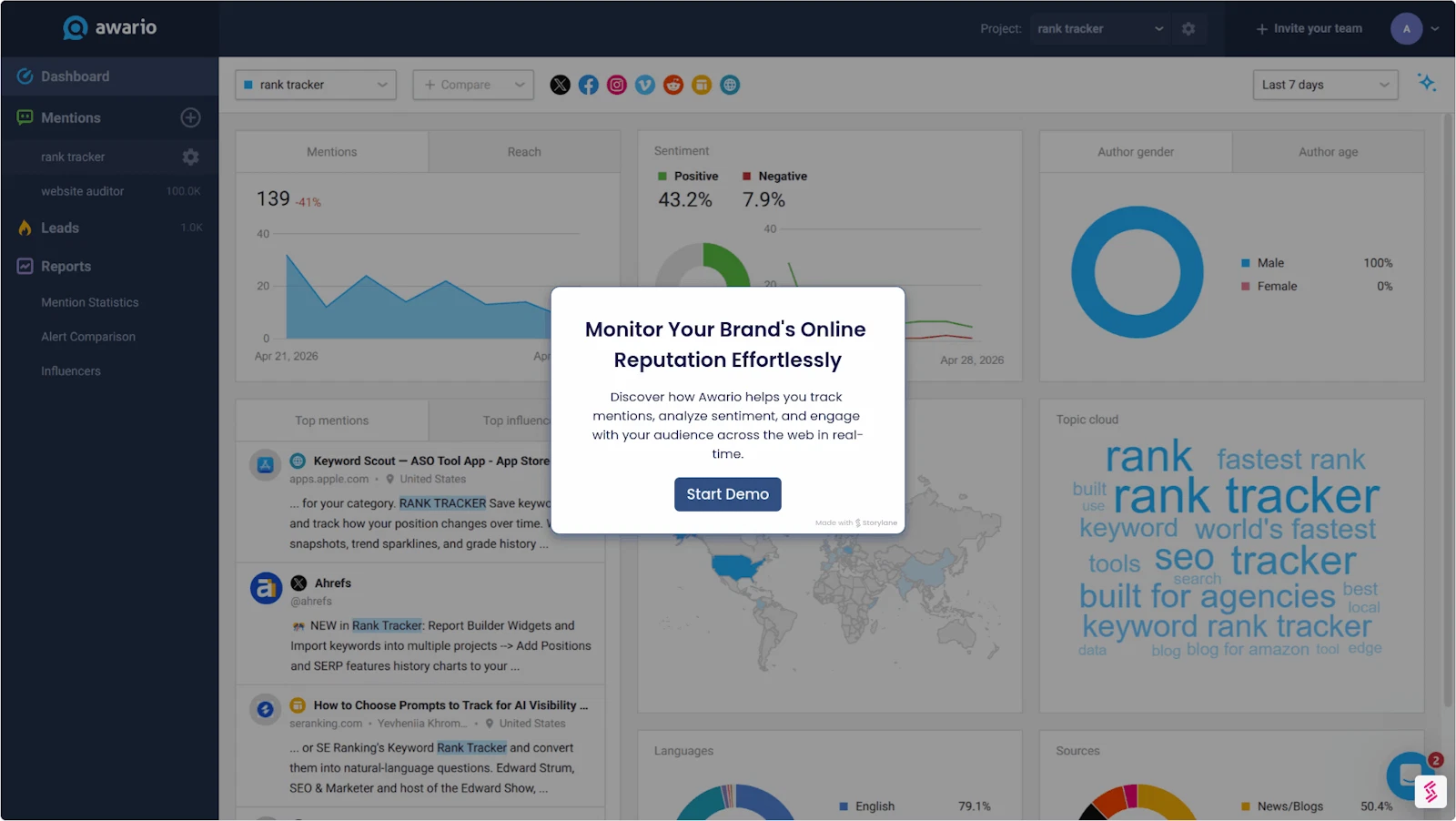Image resolution: width=1456 pixels, height=821 pixels.
Task: Go to Influencers report
Action: [x=71, y=371]
